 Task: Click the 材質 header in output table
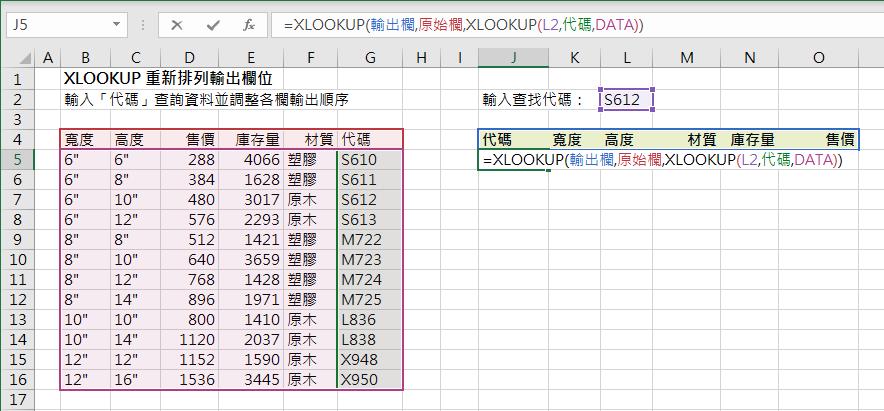click(x=687, y=139)
